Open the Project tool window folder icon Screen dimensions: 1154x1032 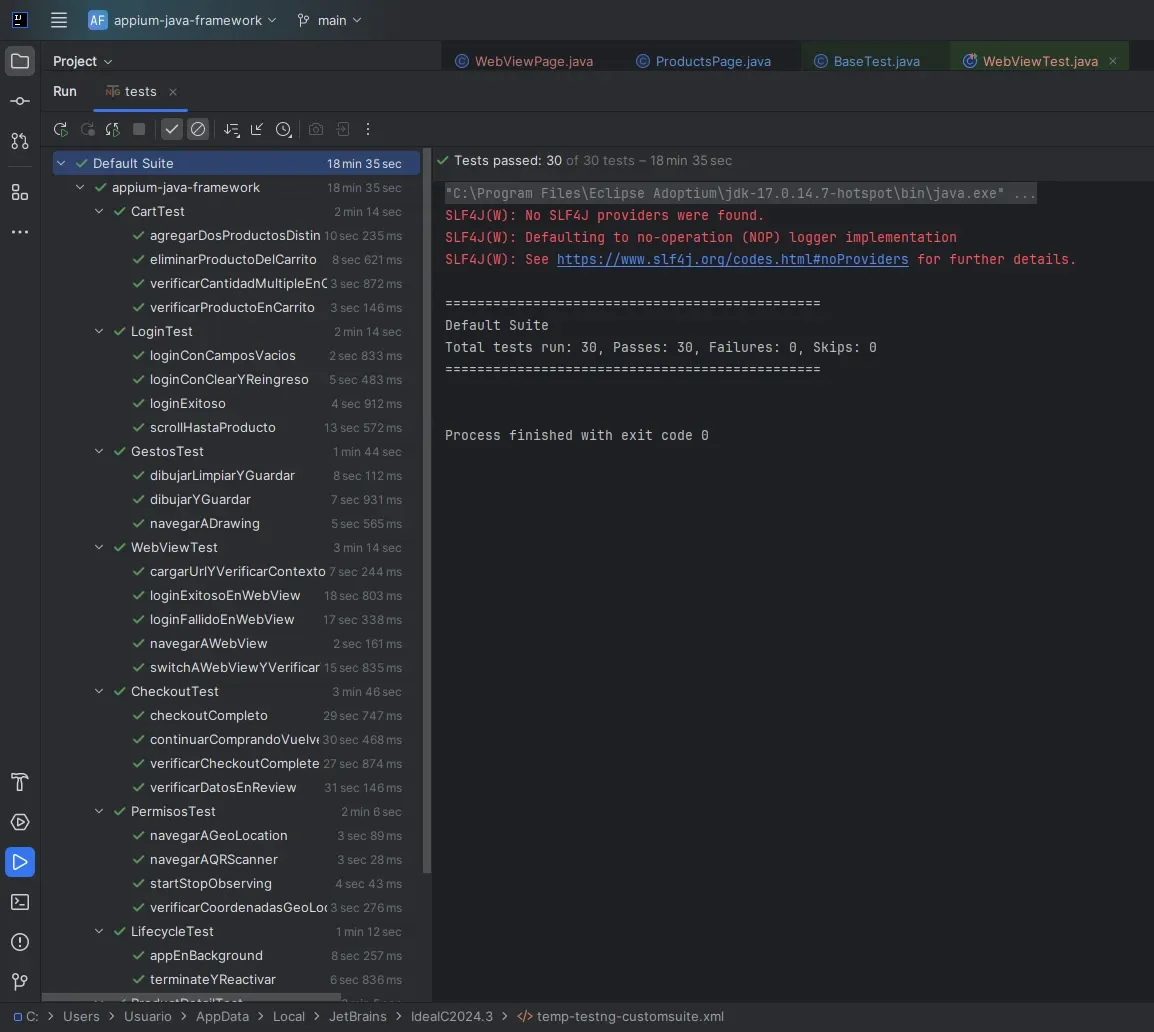pos(20,61)
